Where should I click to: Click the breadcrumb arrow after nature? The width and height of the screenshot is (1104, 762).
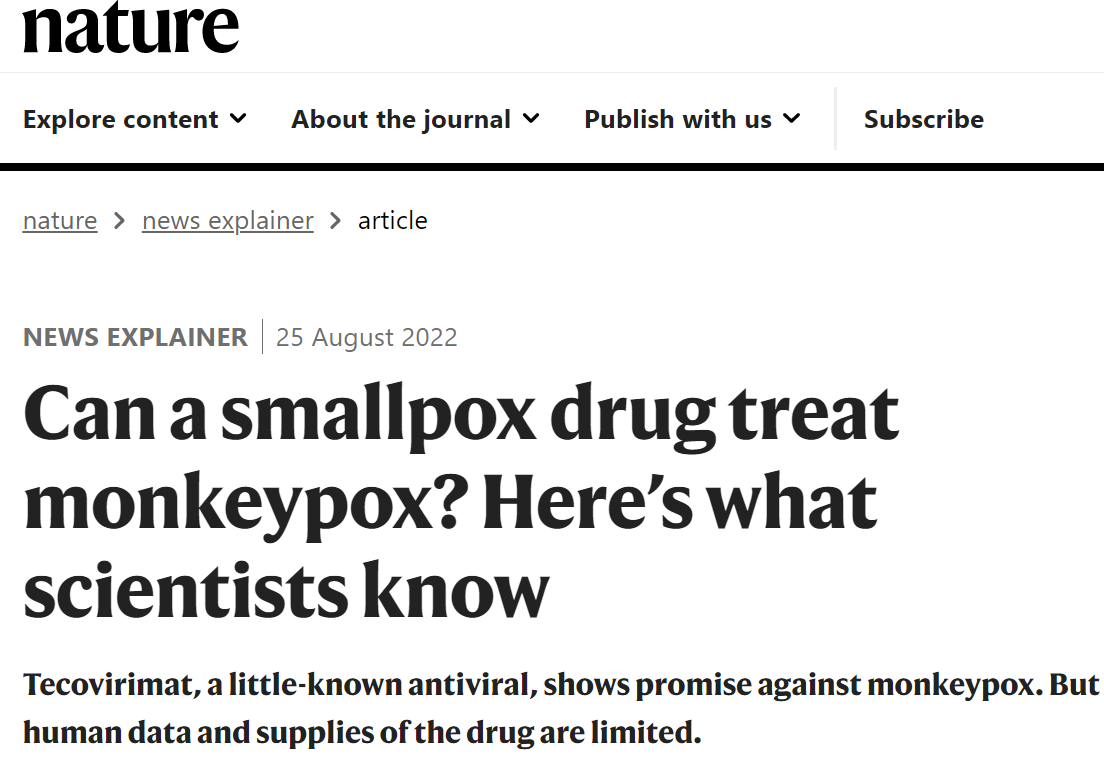pyautogui.click(x=120, y=221)
